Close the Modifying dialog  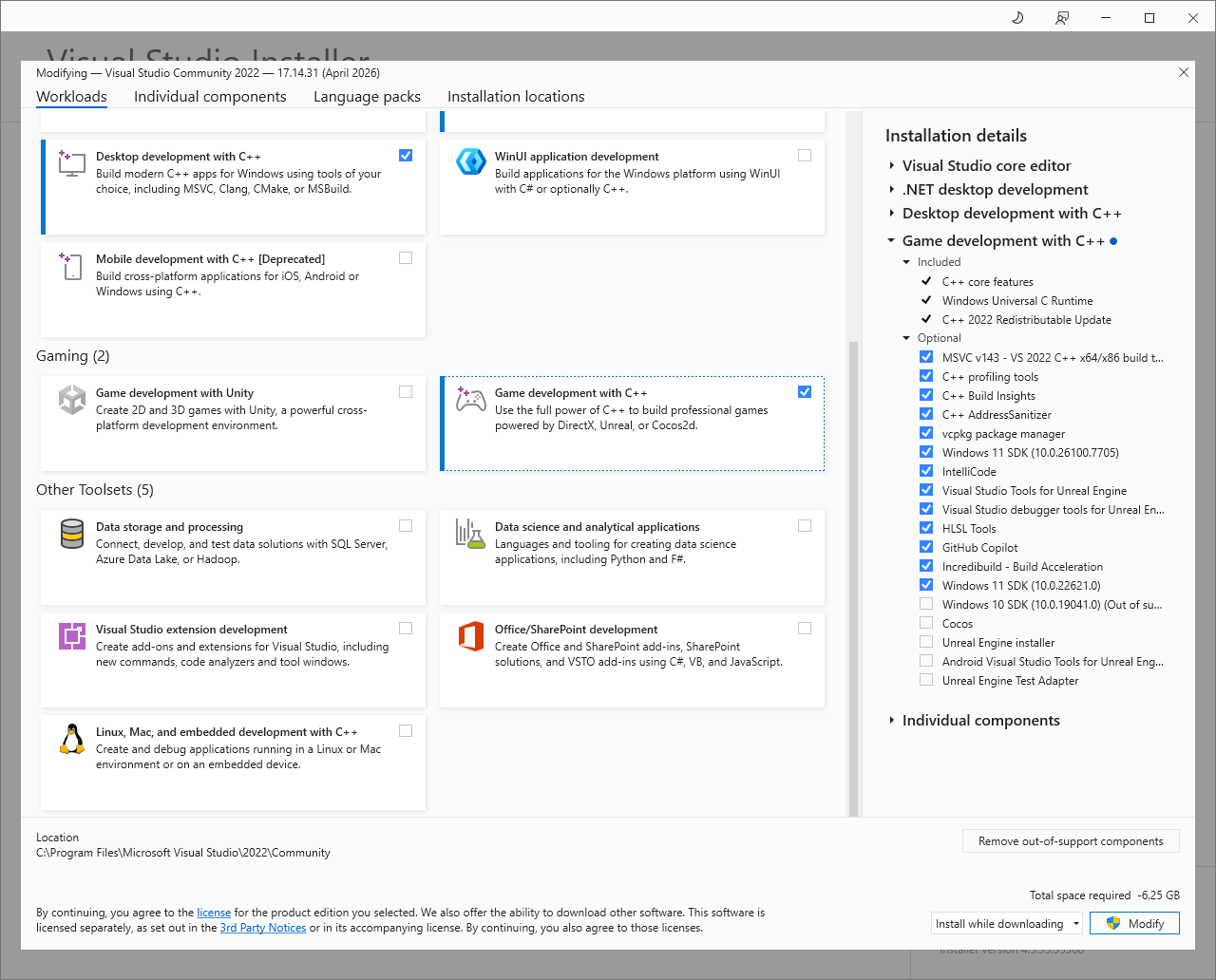click(x=1184, y=72)
